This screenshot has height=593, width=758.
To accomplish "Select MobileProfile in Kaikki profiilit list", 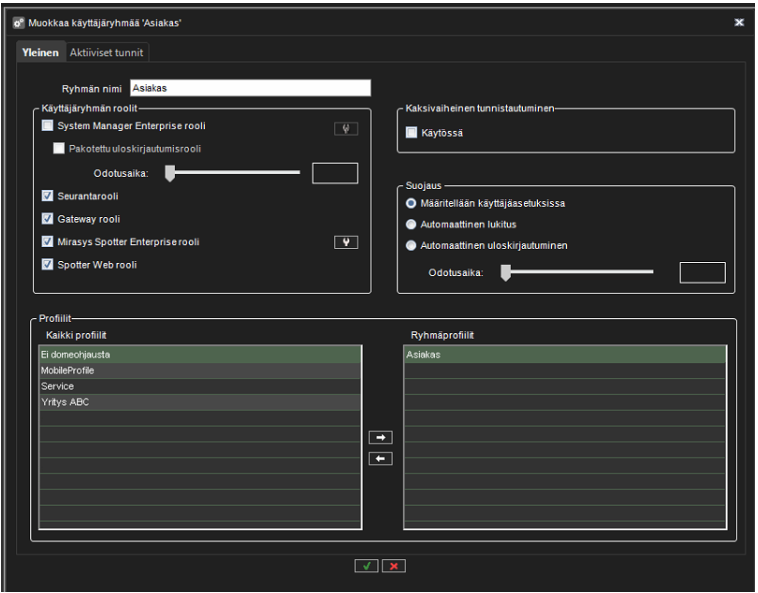I will click(x=199, y=370).
